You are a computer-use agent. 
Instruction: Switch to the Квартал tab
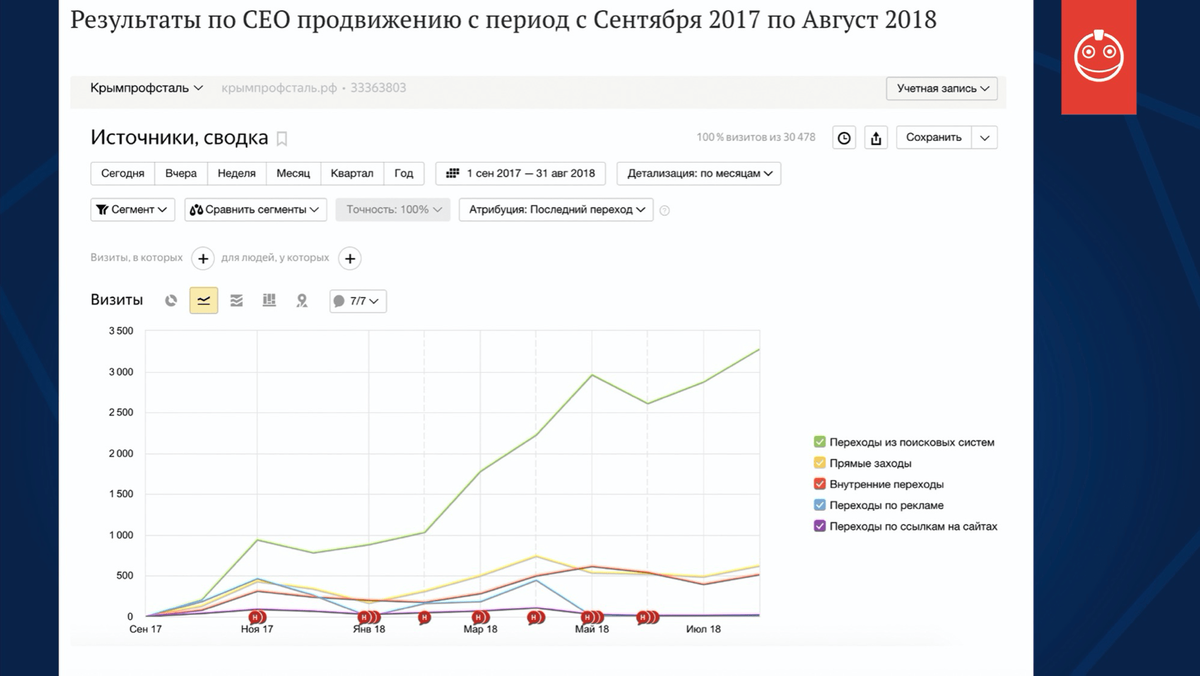click(x=352, y=173)
